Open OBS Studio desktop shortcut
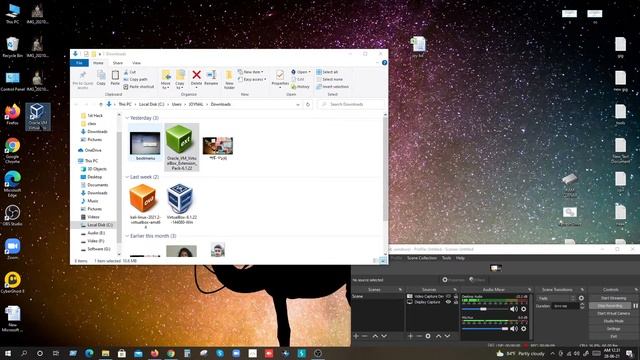The image size is (640, 360). click(12, 216)
